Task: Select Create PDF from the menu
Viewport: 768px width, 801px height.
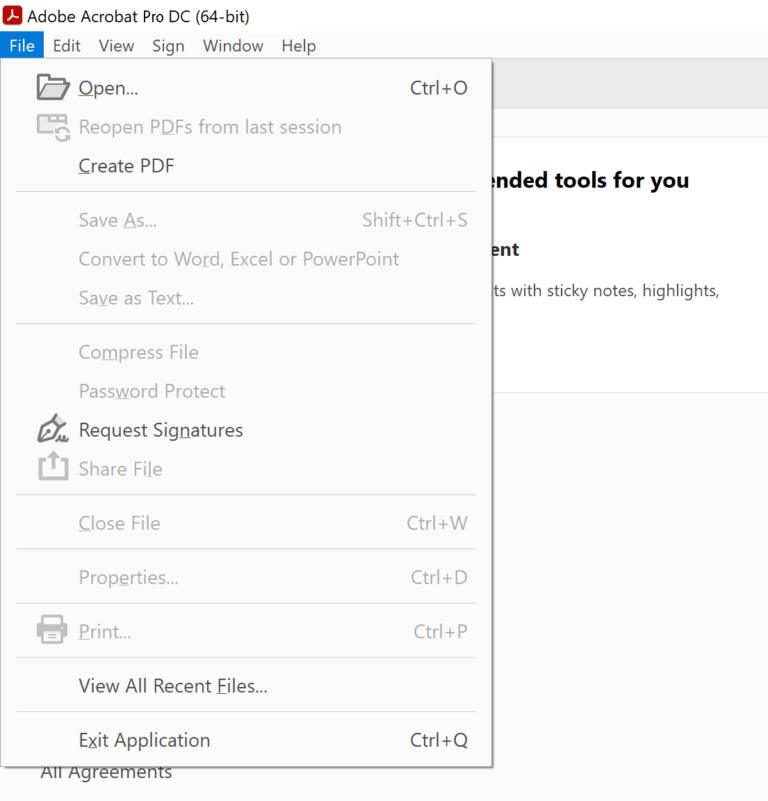Action: click(126, 166)
